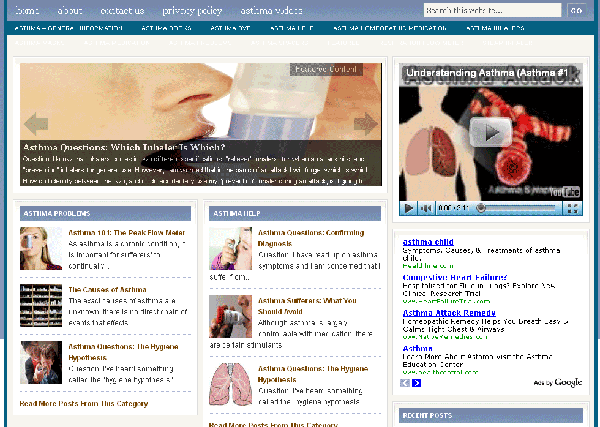The height and width of the screenshot is (427, 600).
Task: Open the 'Asthma Attack Remedy' ad link
Action: click(449, 313)
